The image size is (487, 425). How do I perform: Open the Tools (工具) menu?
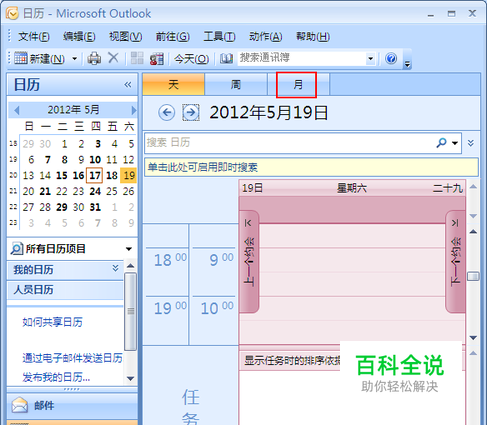[219, 36]
